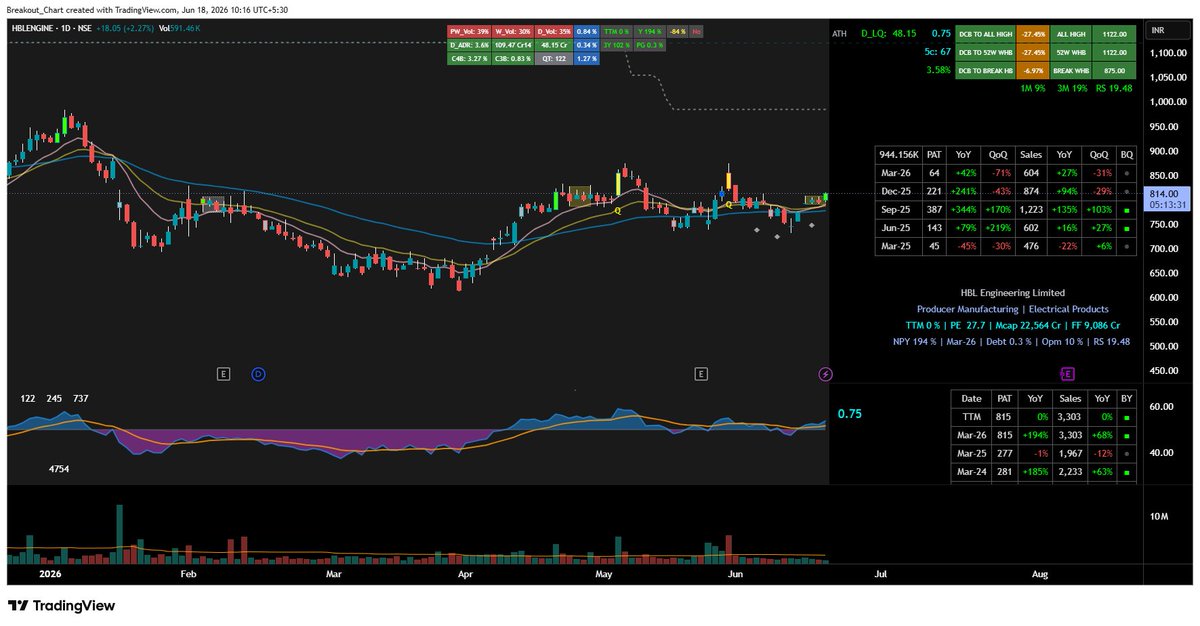The image size is (1200, 626).
Task: Click the green BY square in Mar-24 row
Action: [1127, 472]
